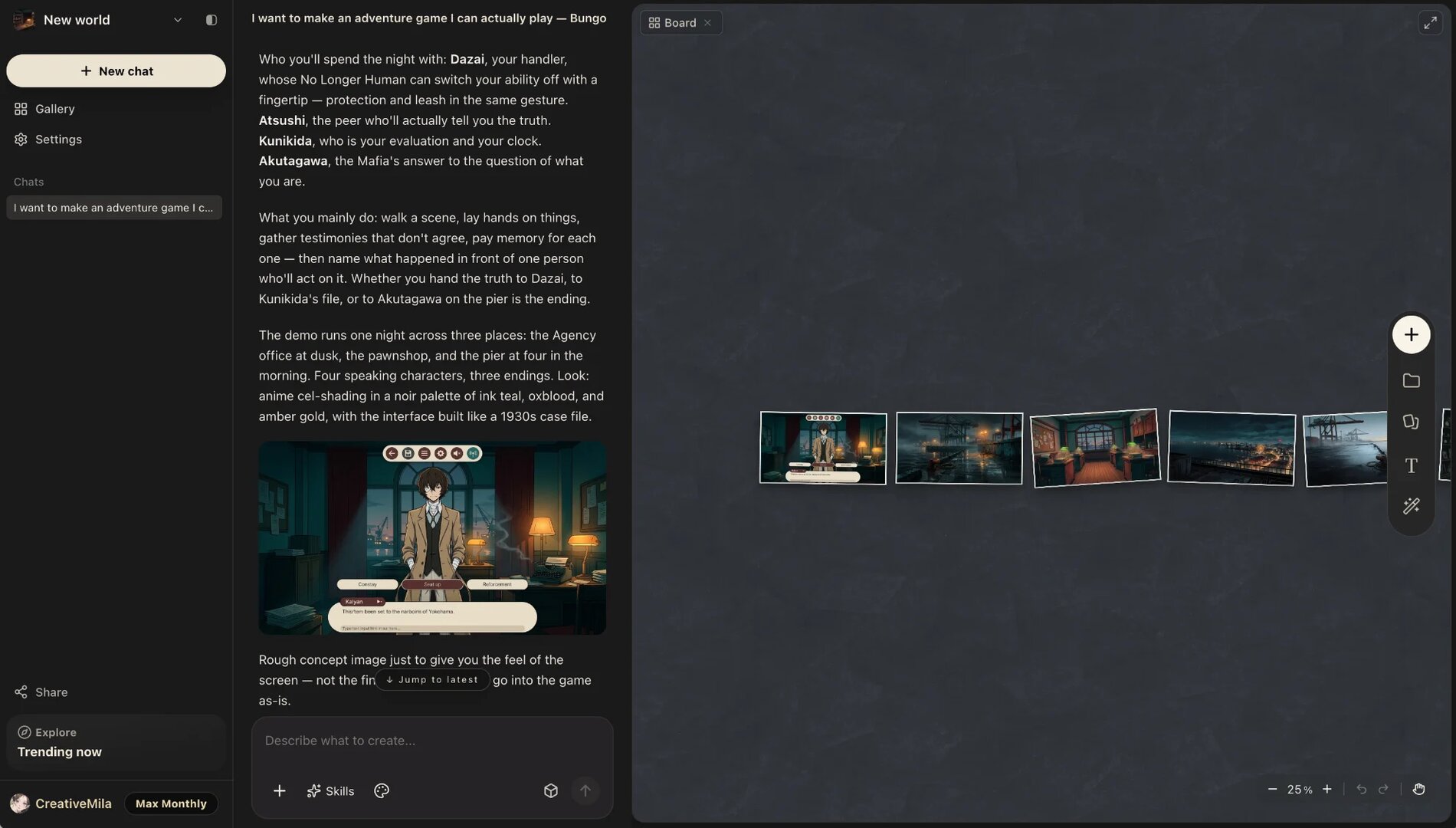
Task: Zoom in the board with plus
Action: (x=1327, y=789)
